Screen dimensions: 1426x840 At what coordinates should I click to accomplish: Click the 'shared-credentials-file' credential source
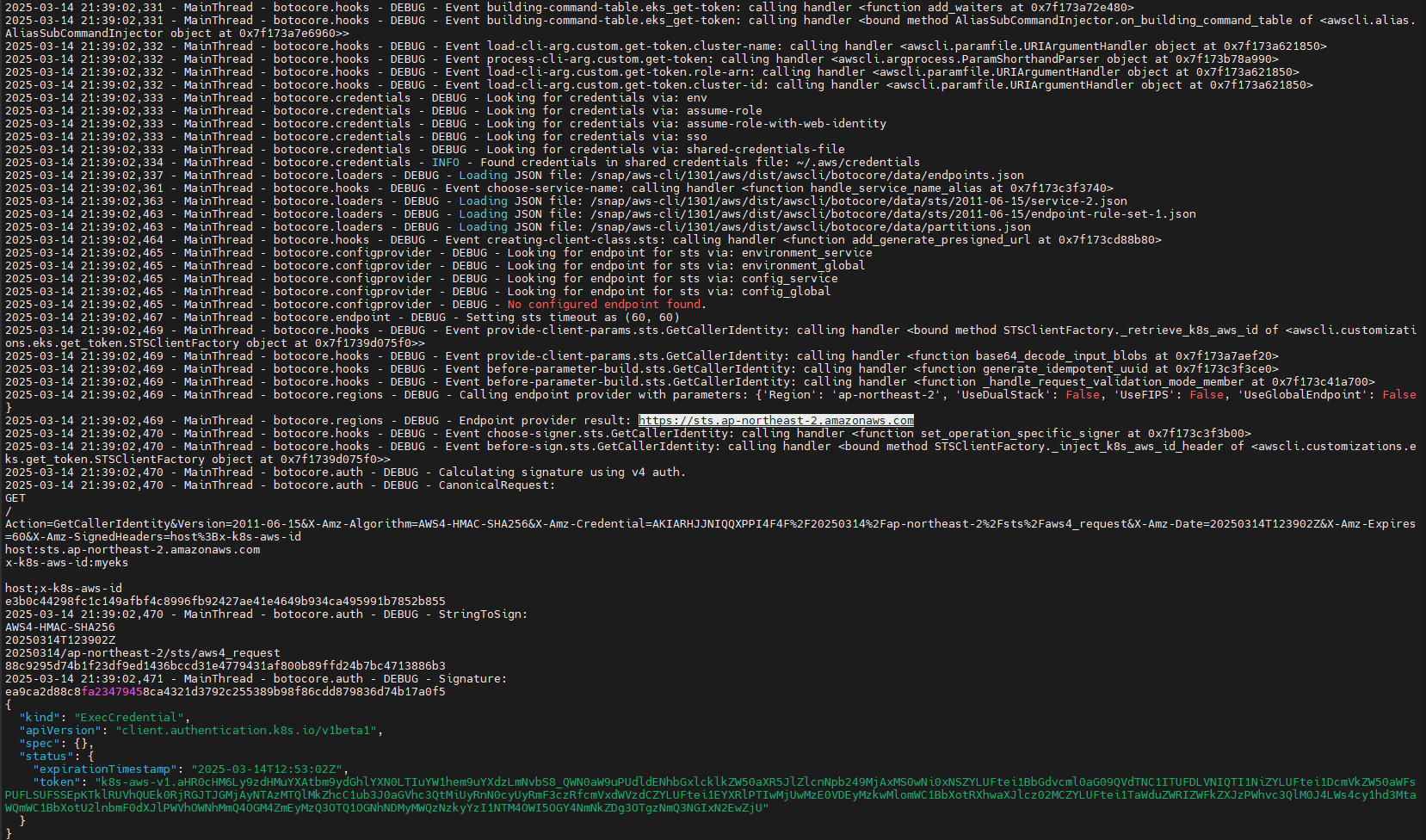[766, 149]
